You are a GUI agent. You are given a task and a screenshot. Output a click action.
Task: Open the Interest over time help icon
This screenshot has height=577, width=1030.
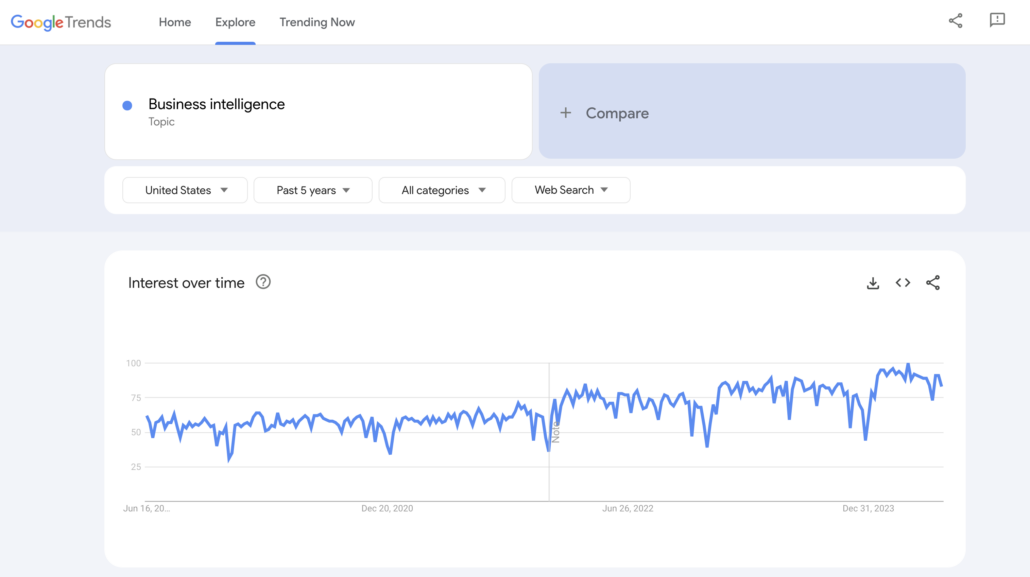coord(263,282)
